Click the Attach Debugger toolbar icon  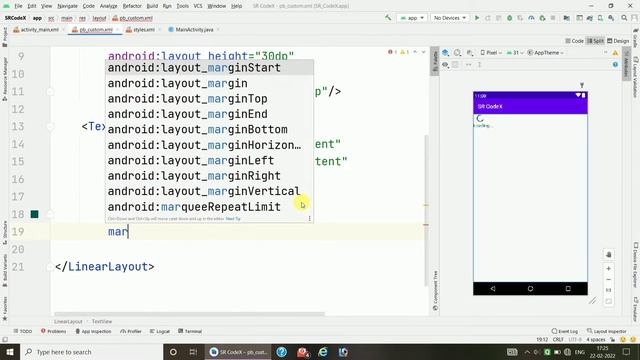pyautogui.click(x=542, y=18)
